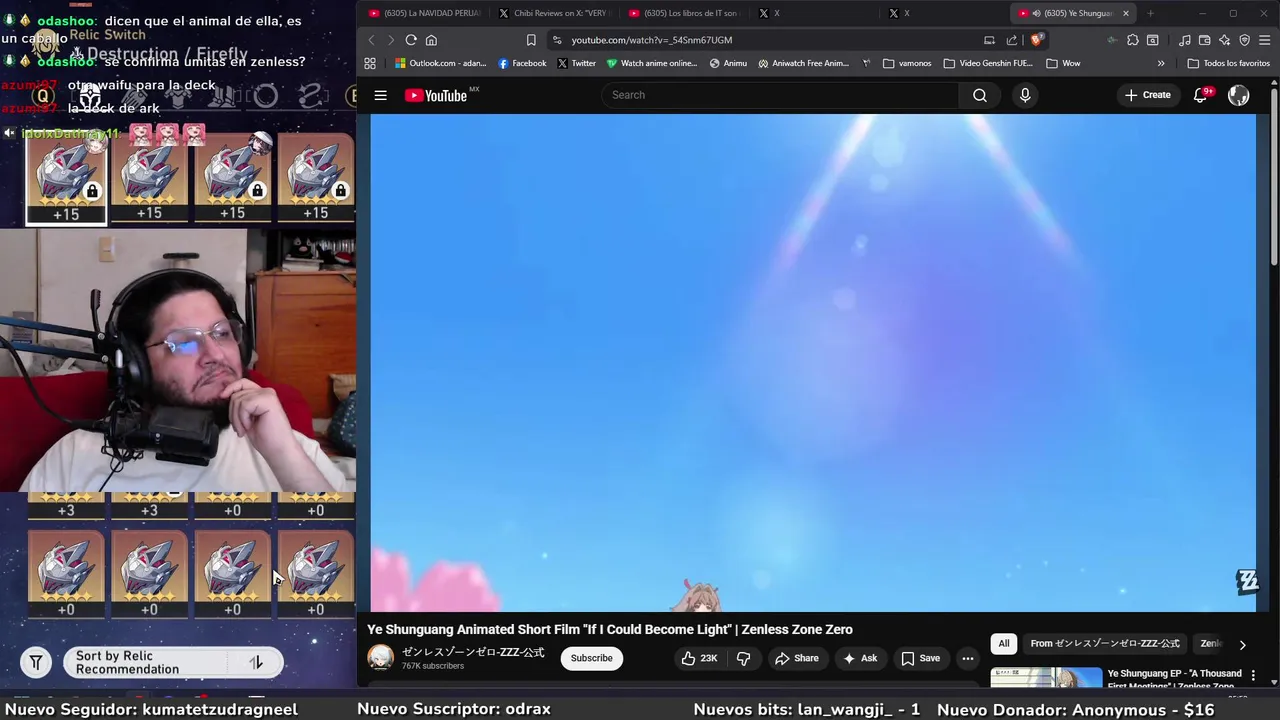
Task: Open the Wow bookmarks folder
Action: point(1063,63)
